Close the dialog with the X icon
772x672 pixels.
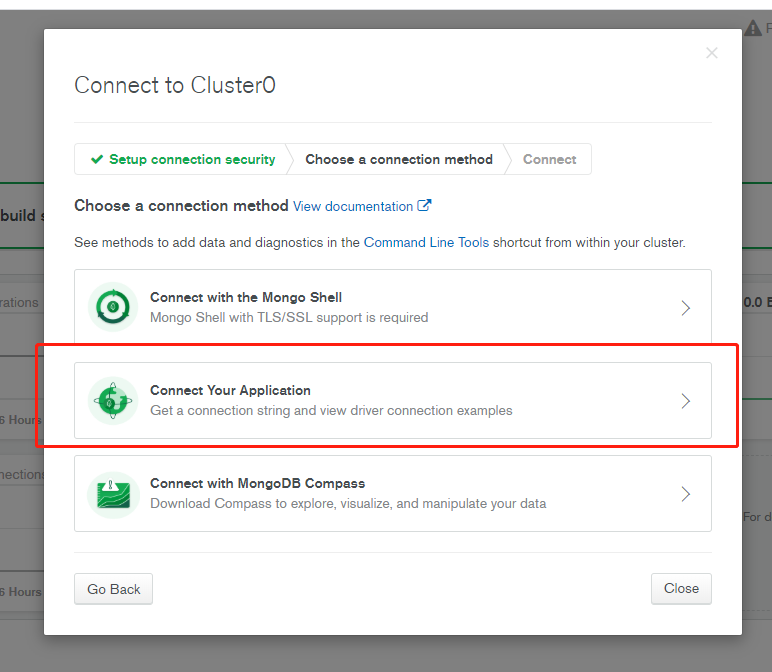[711, 53]
